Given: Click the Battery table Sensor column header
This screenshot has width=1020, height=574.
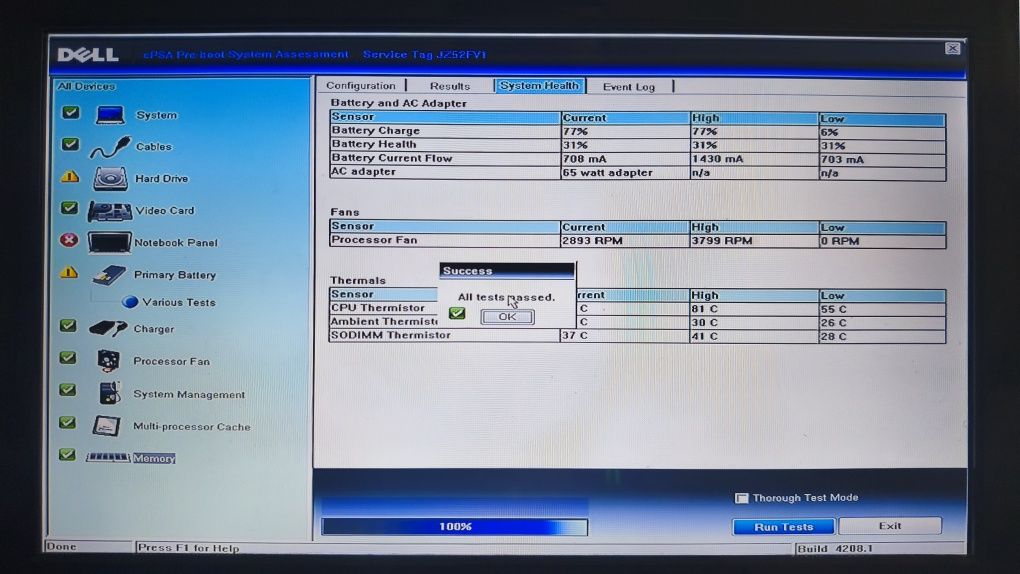Looking at the screenshot, I should [445, 117].
